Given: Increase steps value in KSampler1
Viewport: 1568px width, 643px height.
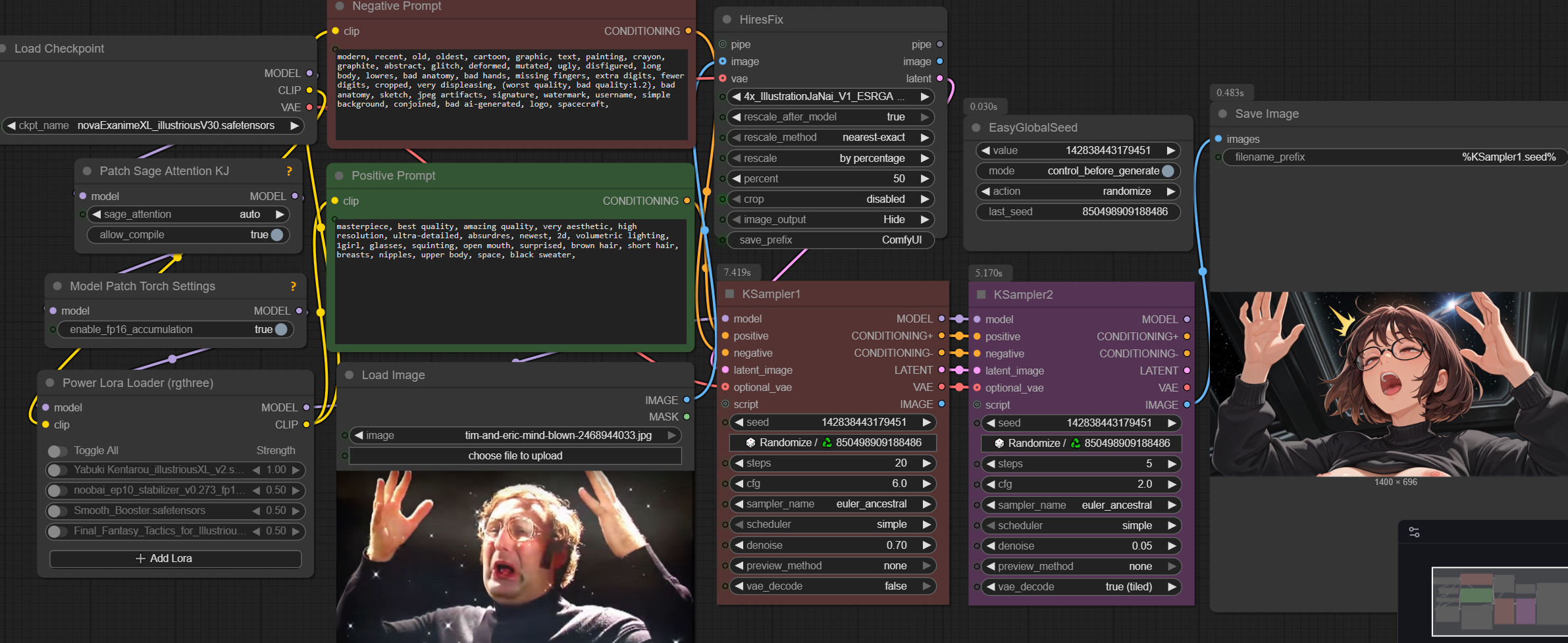Looking at the screenshot, I should (927, 463).
